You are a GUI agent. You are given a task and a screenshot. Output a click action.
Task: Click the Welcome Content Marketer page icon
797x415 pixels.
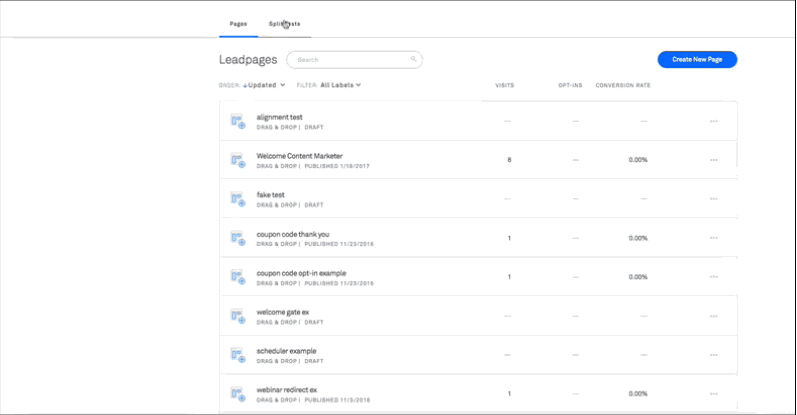[x=238, y=161]
